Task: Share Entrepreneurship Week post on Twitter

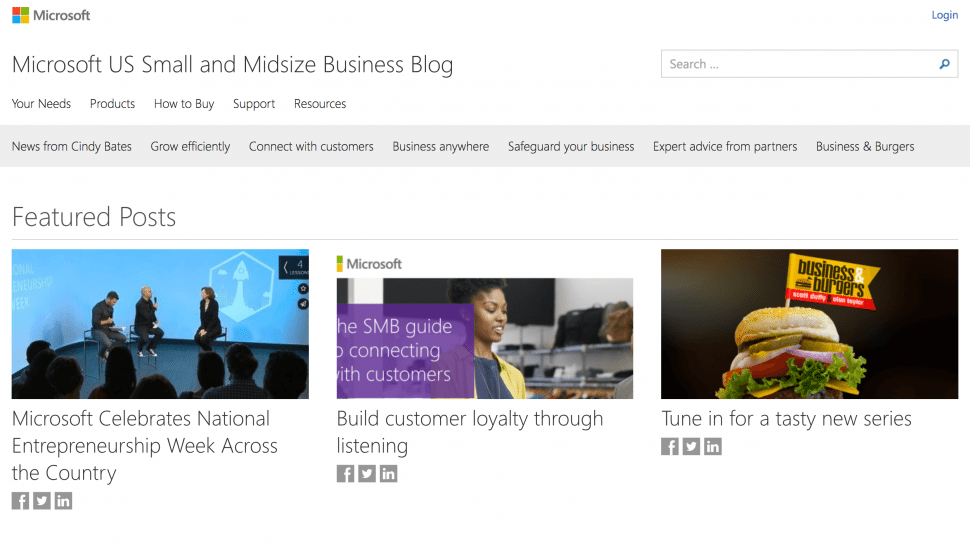Action: coord(41,501)
